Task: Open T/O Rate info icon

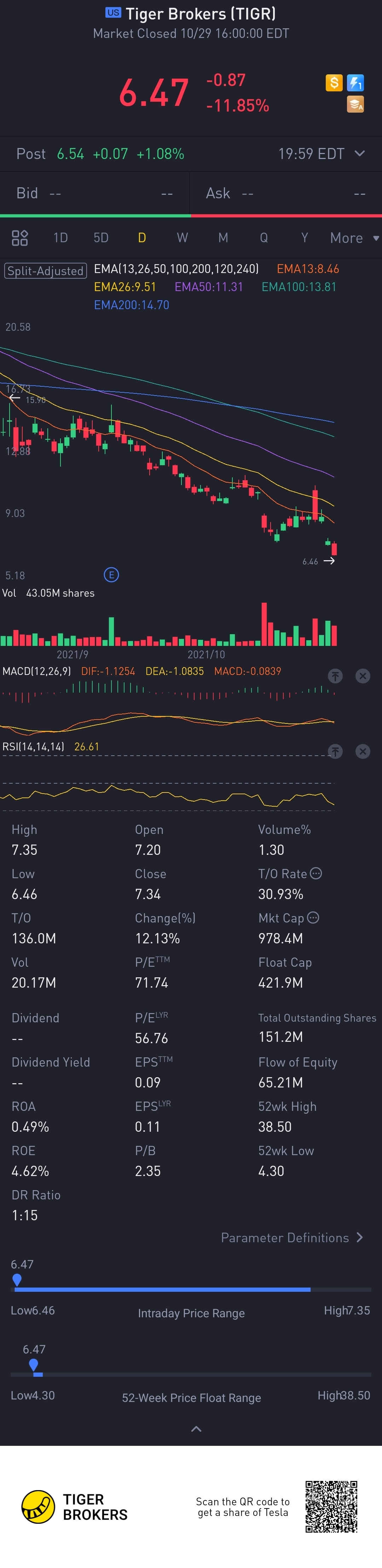Action: pyautogui.click(x=316, y=873)
